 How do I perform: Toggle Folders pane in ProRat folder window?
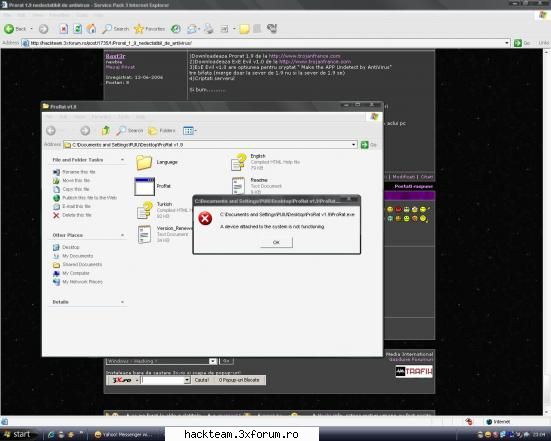162,131
